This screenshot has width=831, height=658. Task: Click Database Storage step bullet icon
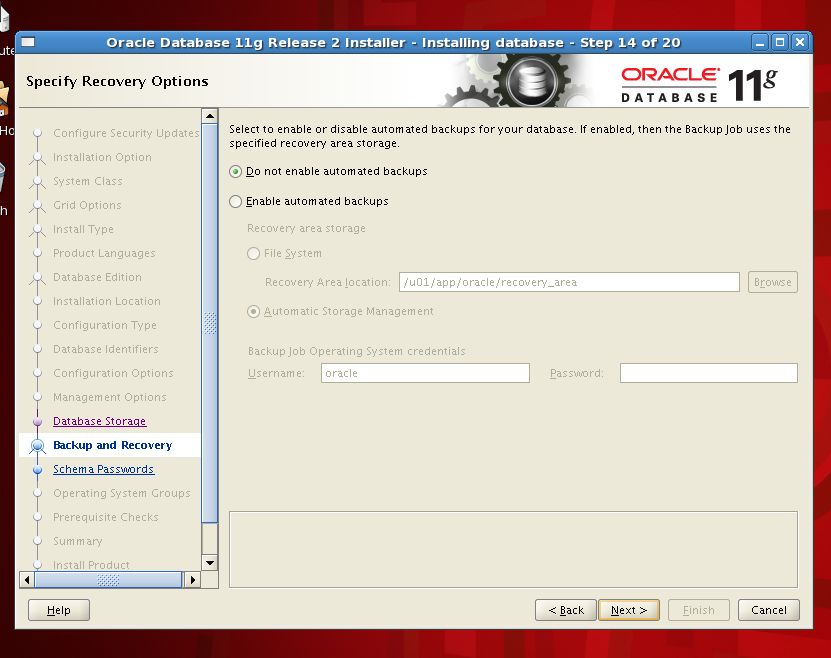click(x=38, y=422)
